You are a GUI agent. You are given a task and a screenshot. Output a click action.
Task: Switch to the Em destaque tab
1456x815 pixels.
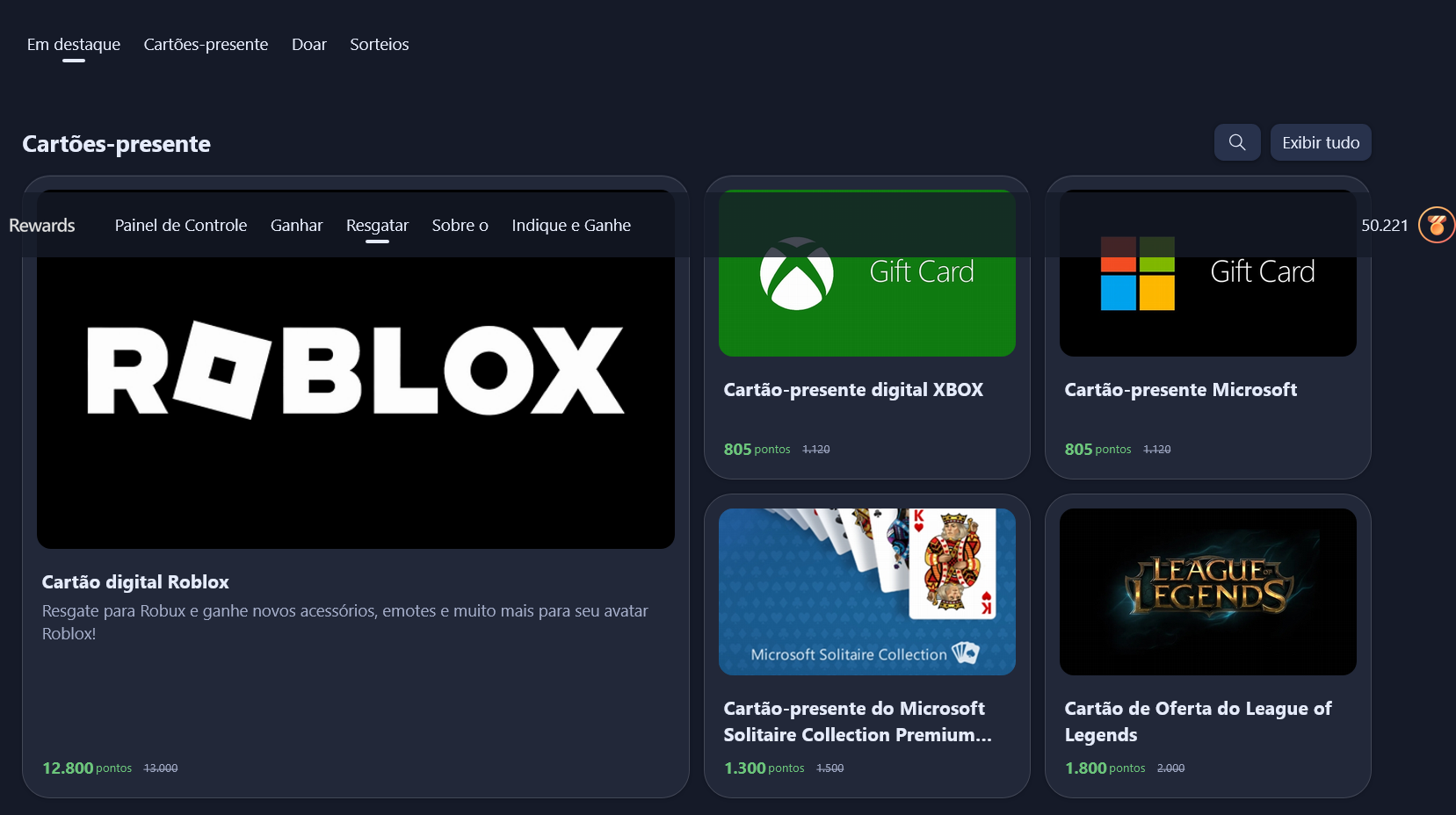point(74,45)
